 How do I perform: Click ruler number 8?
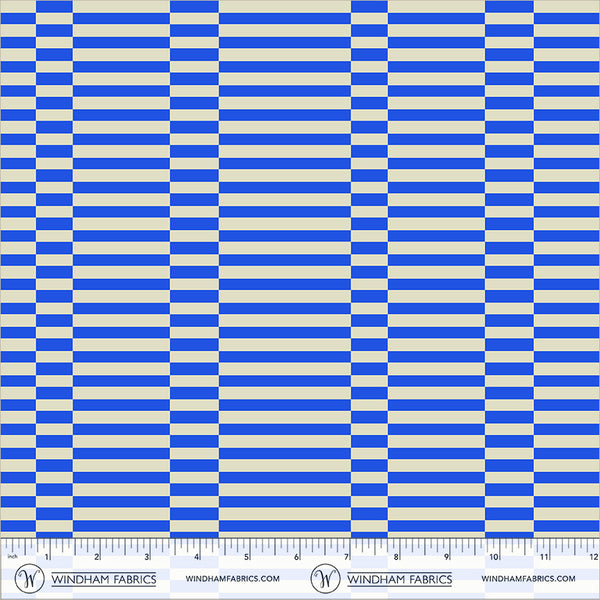pyautogui.click(x=396, y=557)
